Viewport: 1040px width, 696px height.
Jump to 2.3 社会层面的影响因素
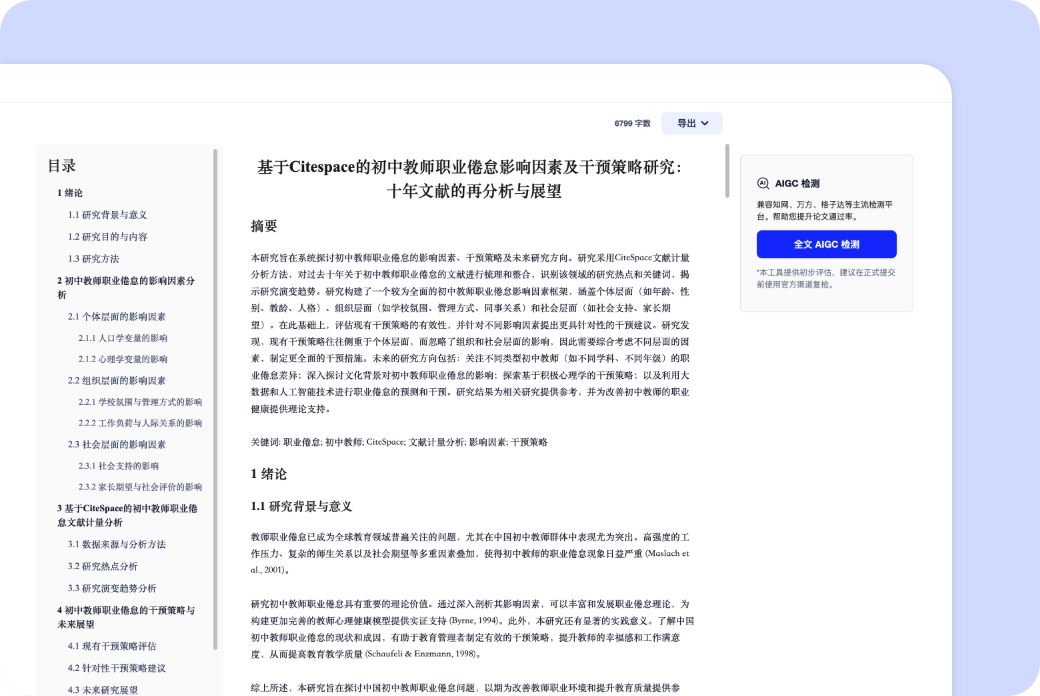(116, 444)
